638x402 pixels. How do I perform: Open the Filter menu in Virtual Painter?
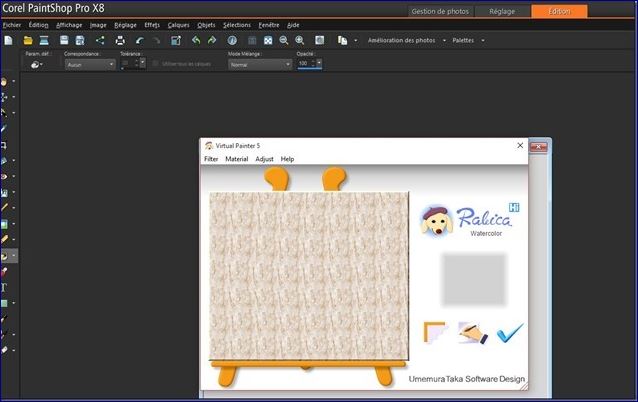(x=211, y=159)
